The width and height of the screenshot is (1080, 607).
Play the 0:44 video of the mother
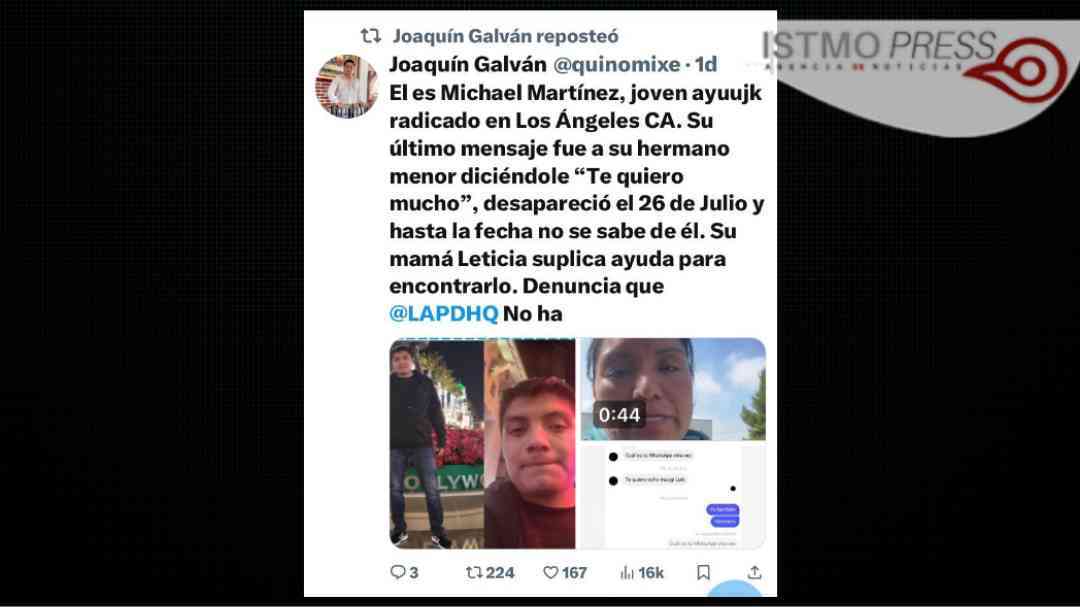673,389
